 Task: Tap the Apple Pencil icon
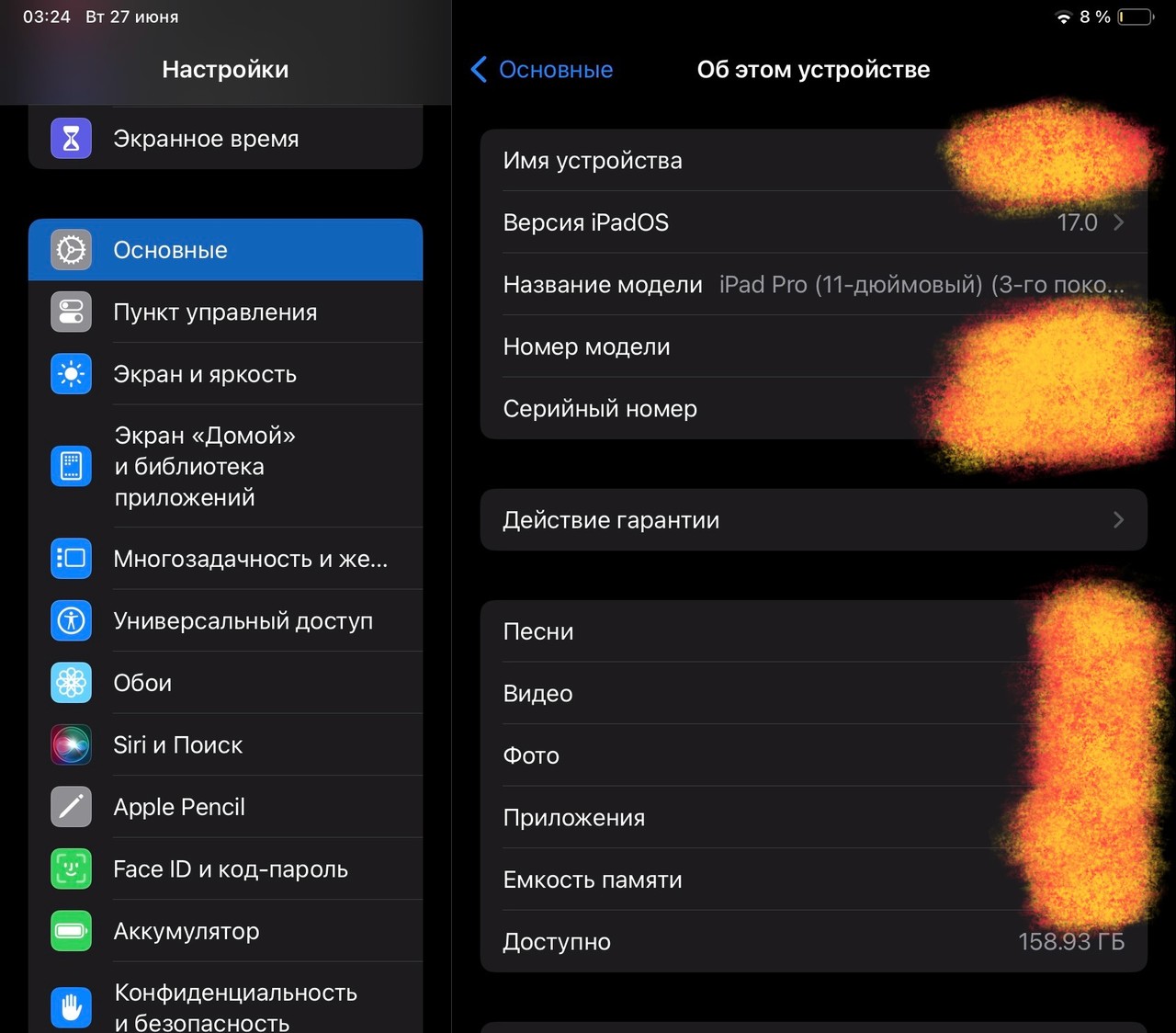click(x=71, y=807)
